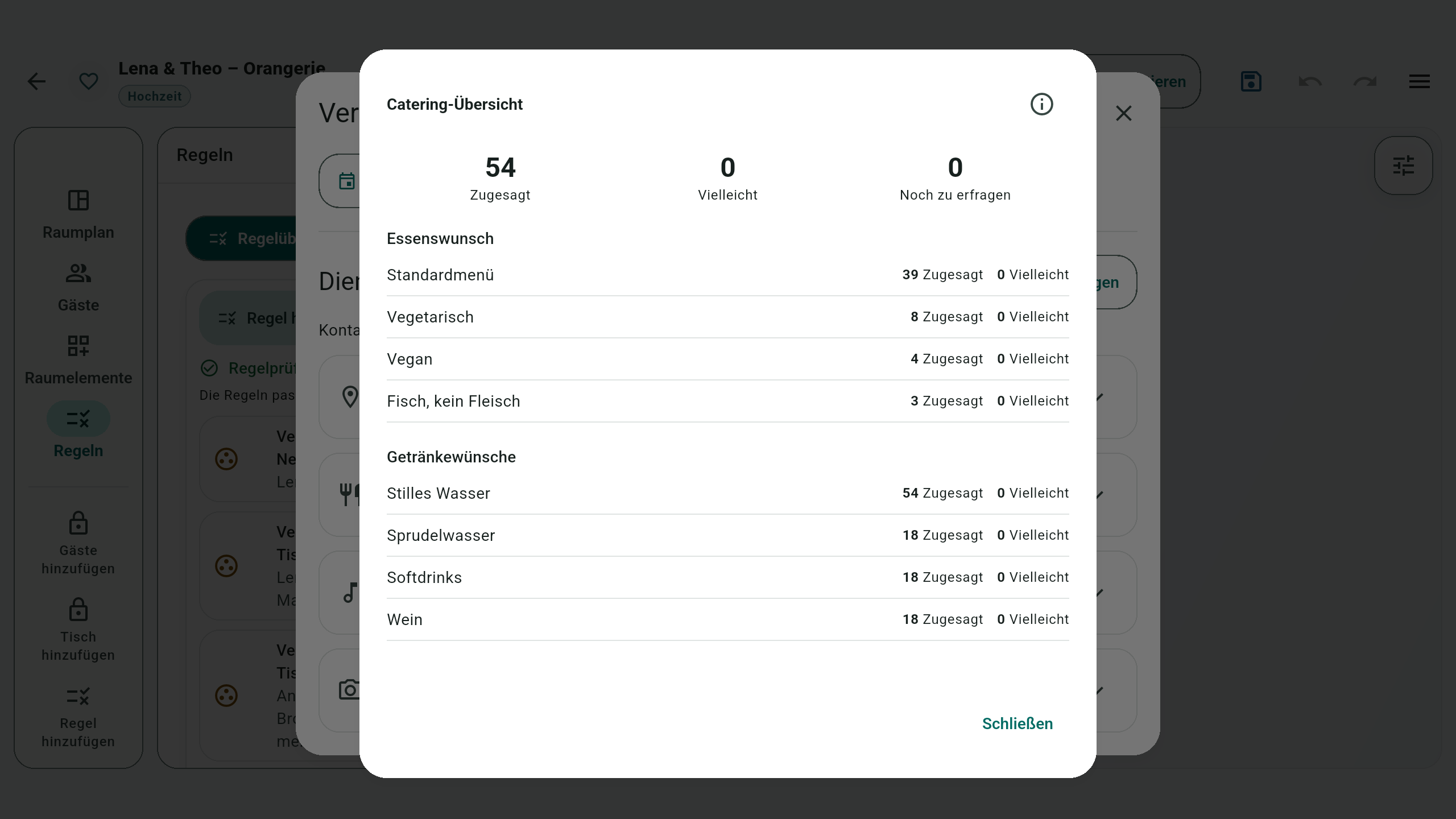
Task: Click the Regelprüfung check icon
Action: pos(209,368)
